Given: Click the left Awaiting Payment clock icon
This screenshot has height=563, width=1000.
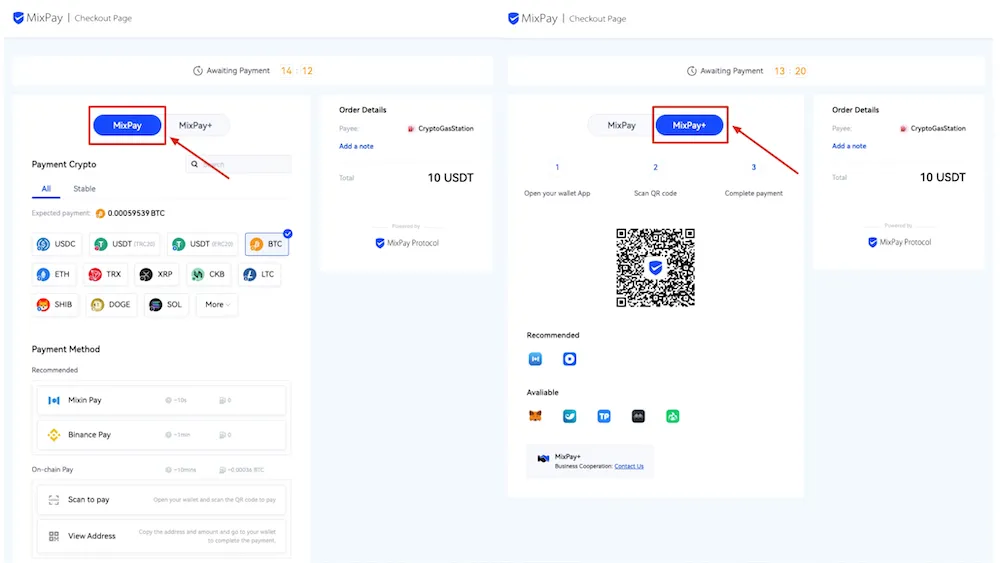Looking at the screenshot, I should [198, 71].
